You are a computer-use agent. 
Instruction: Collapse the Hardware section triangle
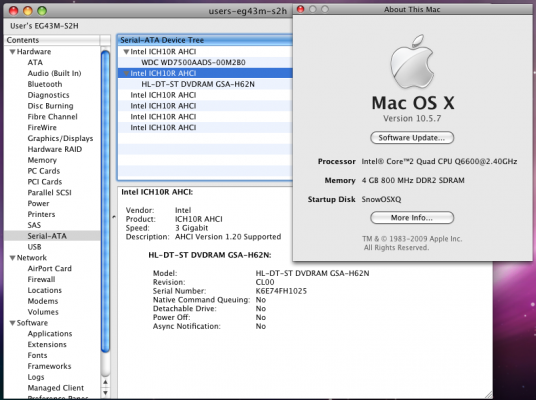pyautogui.click(x=13, y=52)
